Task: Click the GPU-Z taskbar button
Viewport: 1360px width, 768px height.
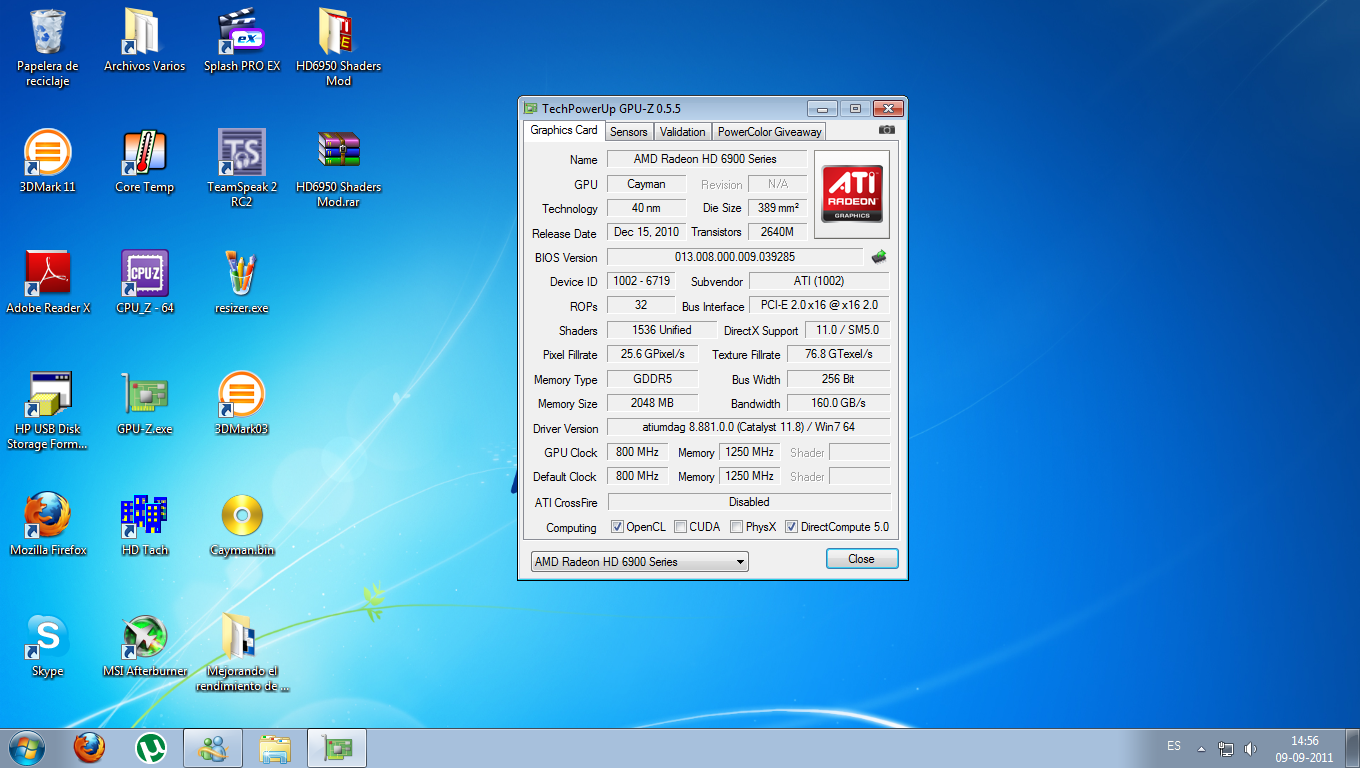Action: (x=337, y=747)
